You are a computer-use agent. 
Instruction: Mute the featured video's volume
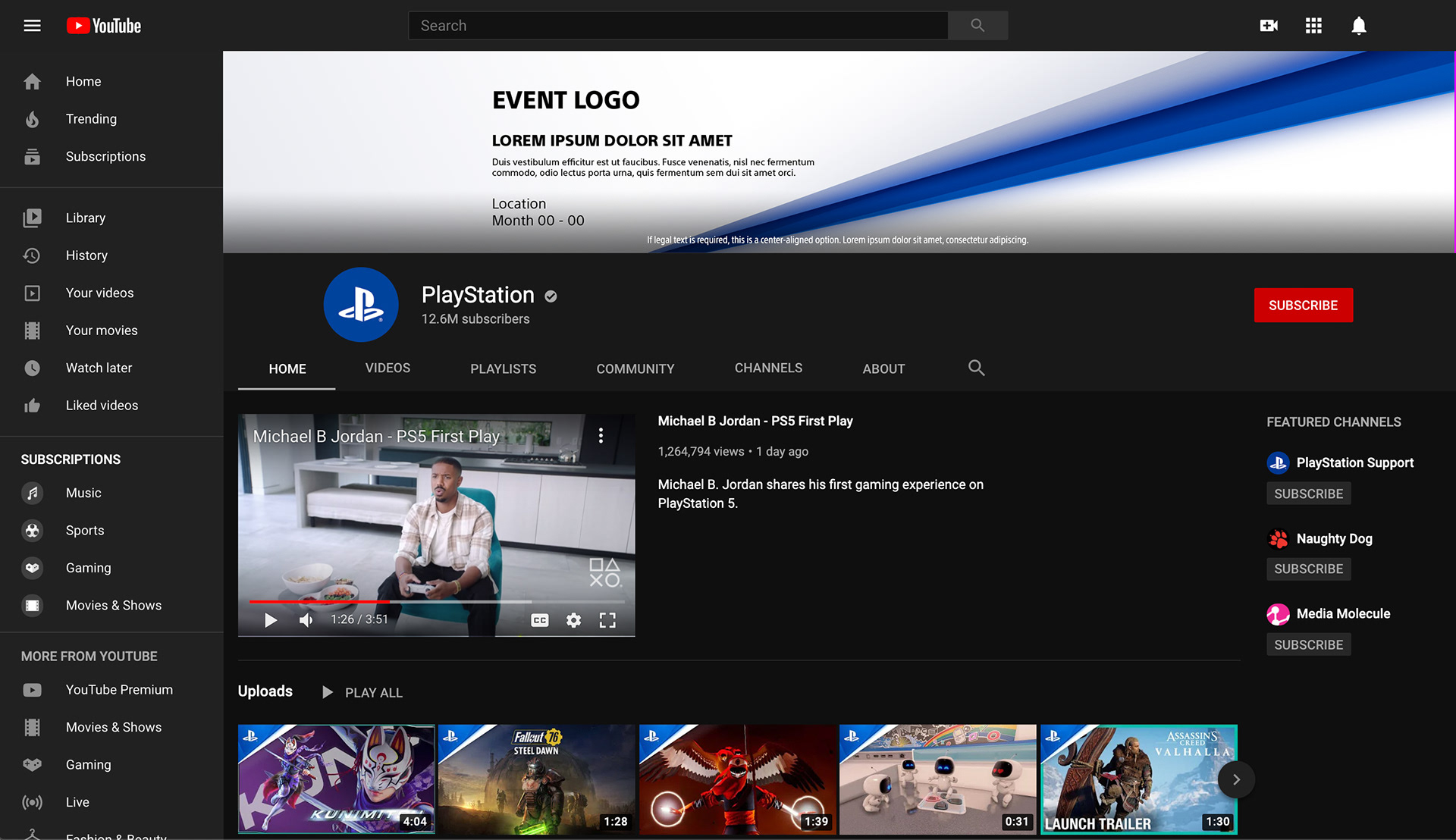point(306,620)
